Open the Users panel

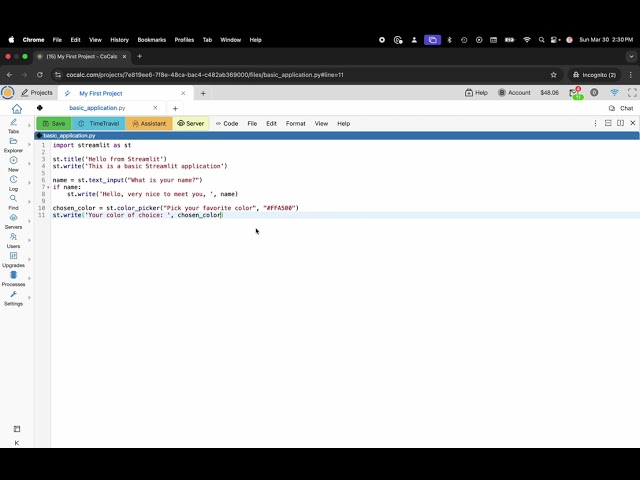tap(13, 241)
